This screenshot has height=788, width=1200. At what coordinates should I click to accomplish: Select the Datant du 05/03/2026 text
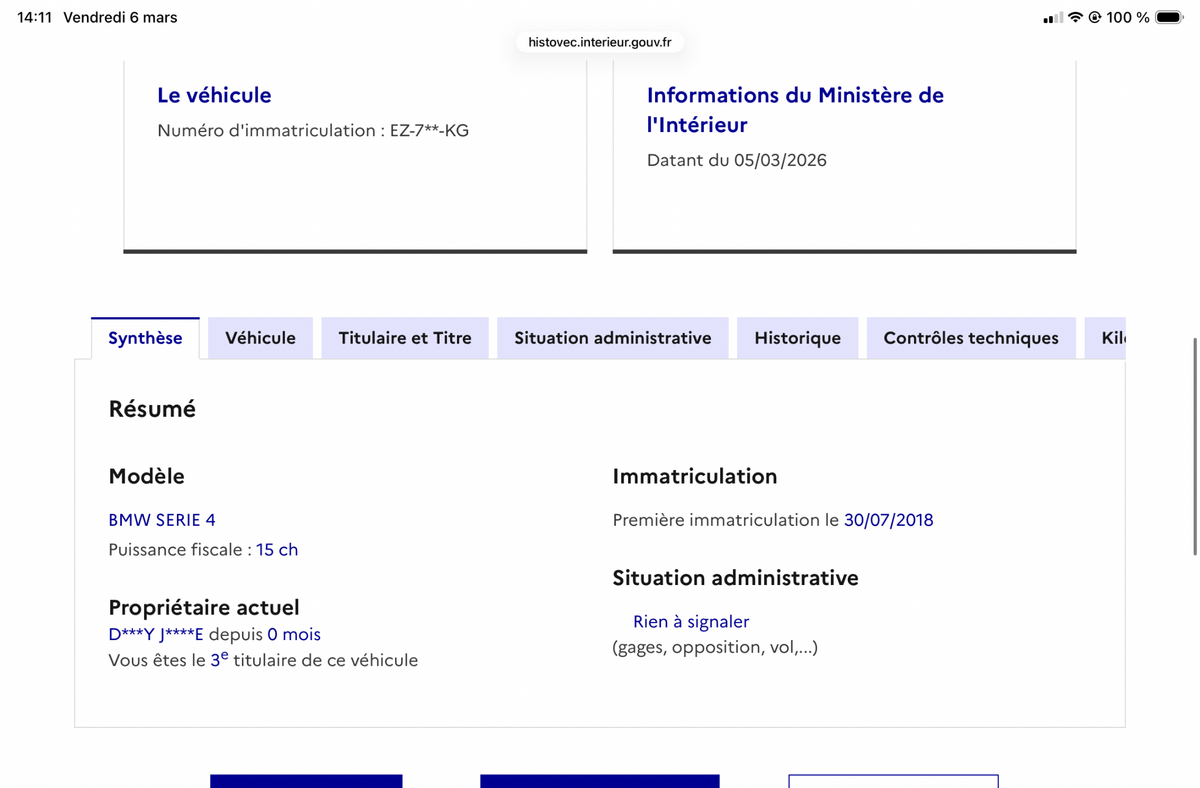pos(737,160)
